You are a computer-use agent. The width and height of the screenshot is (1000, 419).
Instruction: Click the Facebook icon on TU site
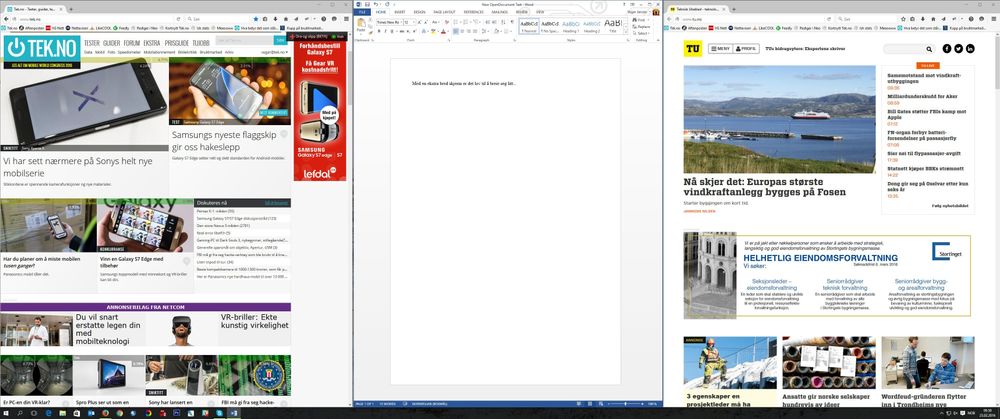point(947,48)
